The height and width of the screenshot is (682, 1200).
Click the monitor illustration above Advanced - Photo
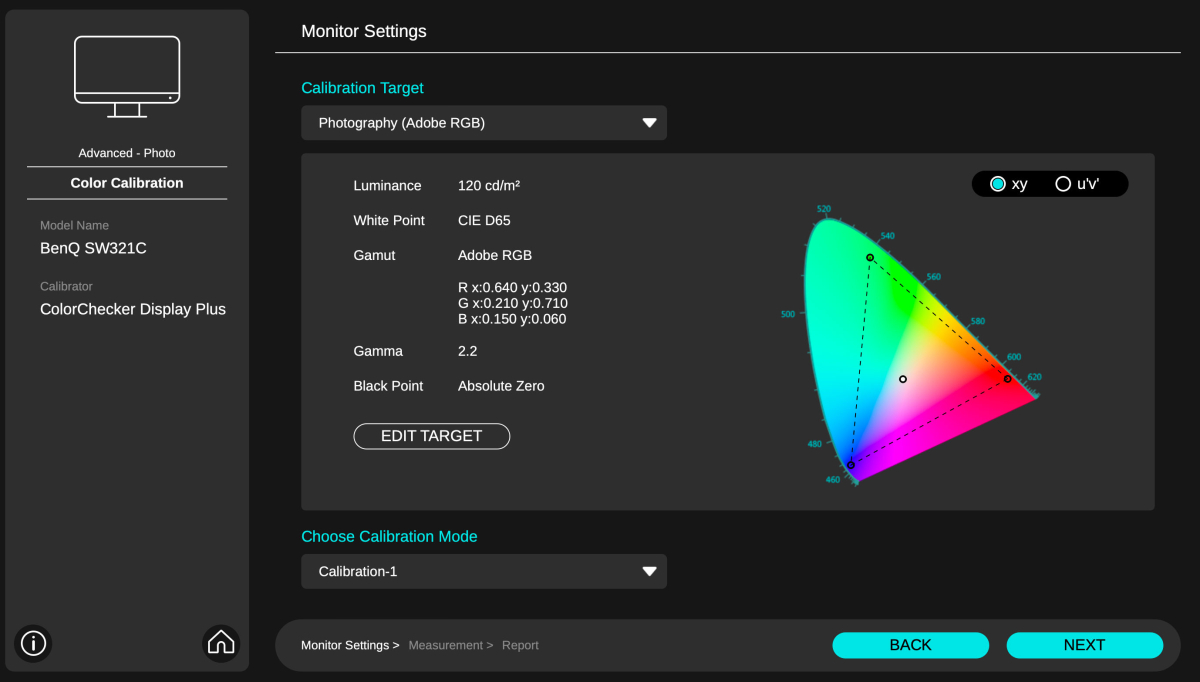[127, 75]
